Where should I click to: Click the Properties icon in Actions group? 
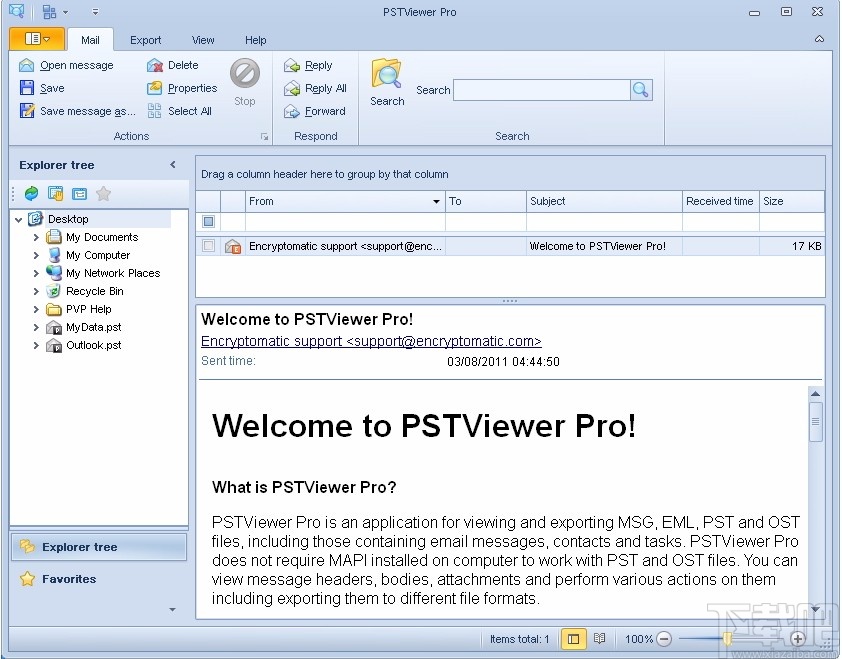156,88
